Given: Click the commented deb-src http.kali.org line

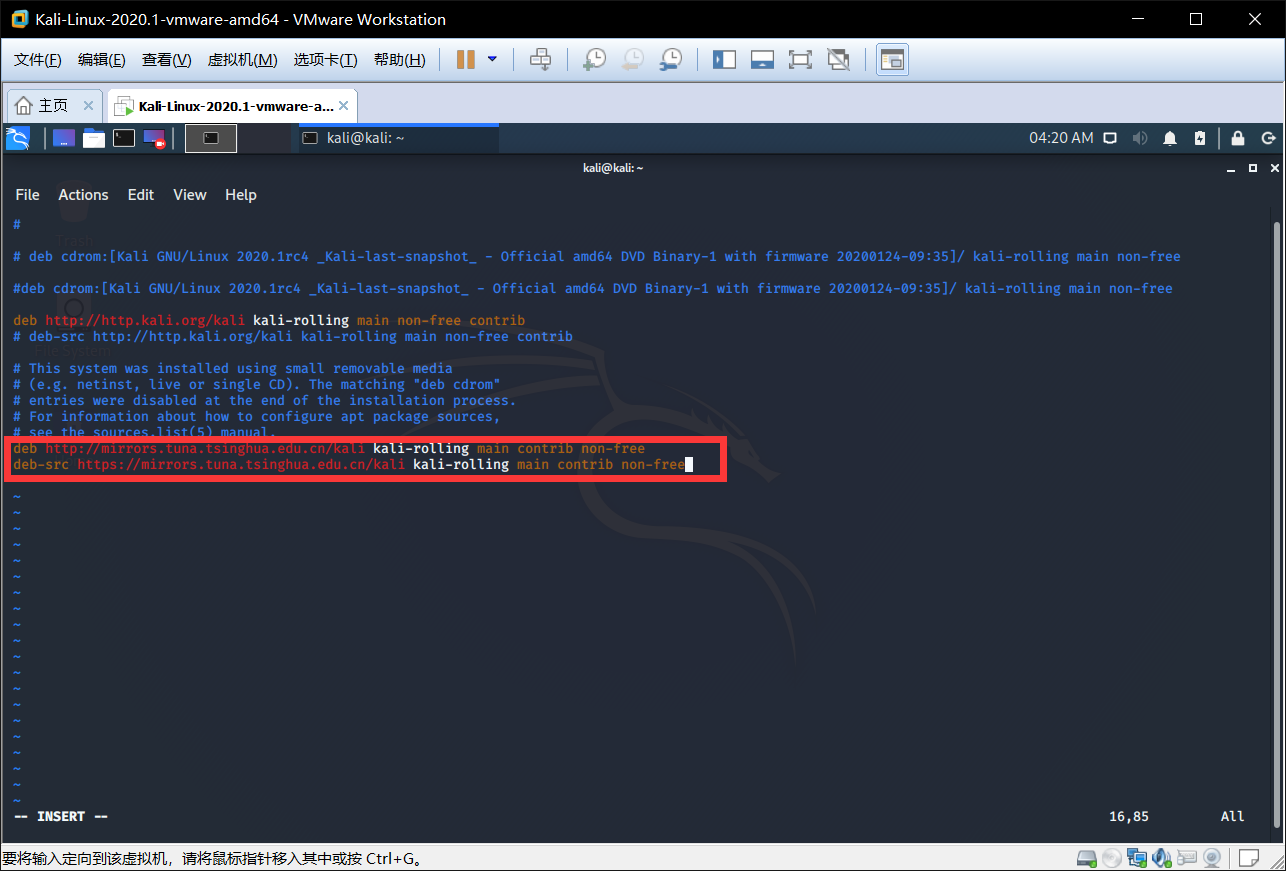Looking at the screenshot, I should 293,337.
